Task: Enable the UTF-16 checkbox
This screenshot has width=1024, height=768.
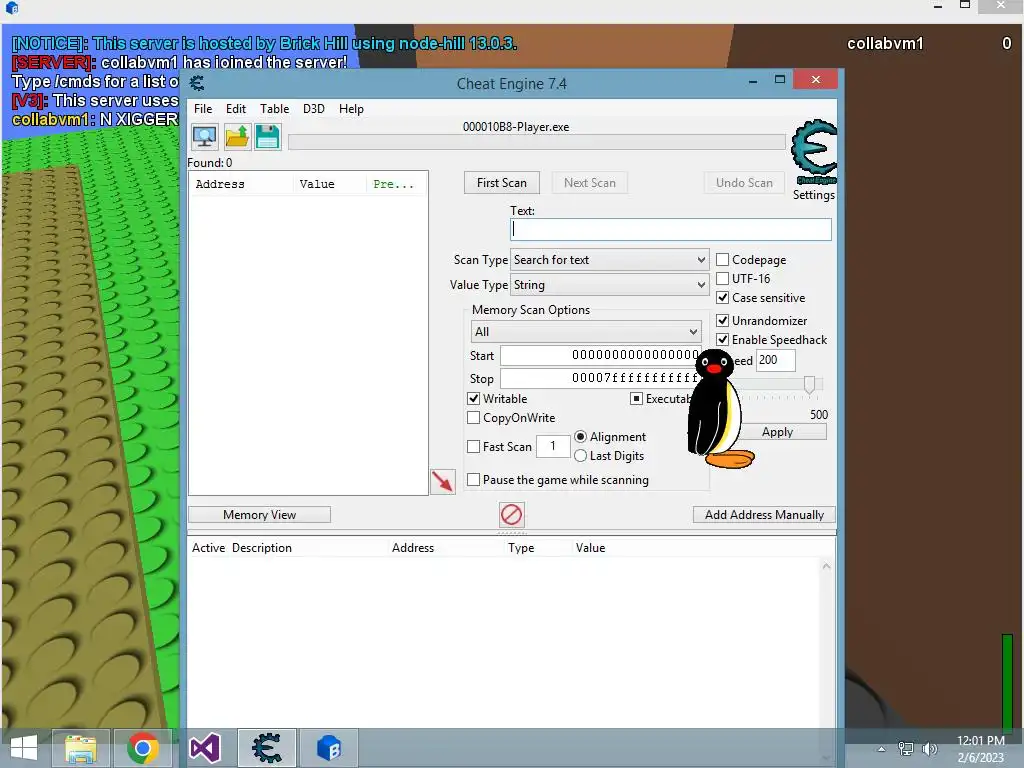Action: (x=722, y=279)
